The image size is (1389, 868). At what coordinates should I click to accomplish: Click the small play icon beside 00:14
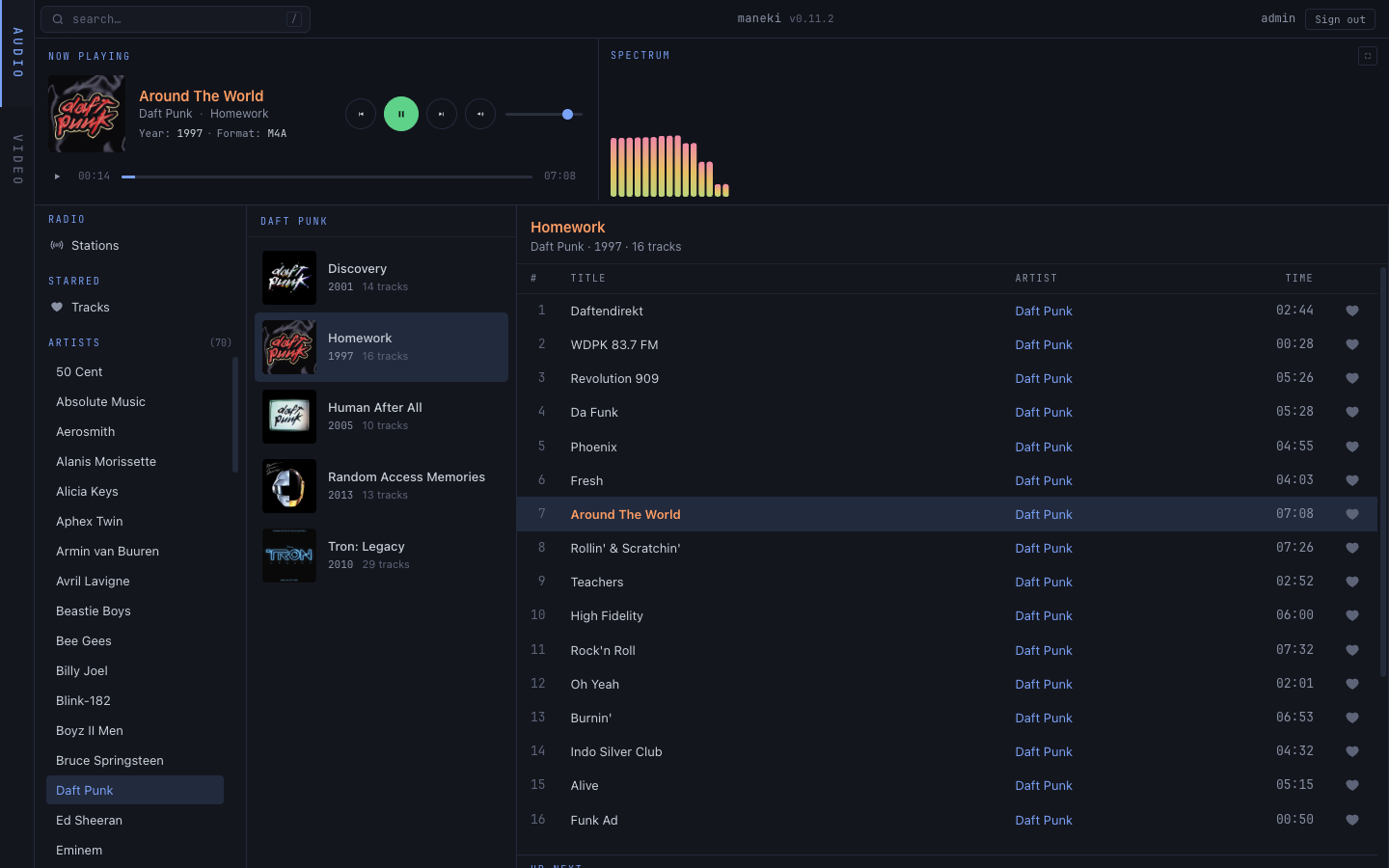click(57, 176)
